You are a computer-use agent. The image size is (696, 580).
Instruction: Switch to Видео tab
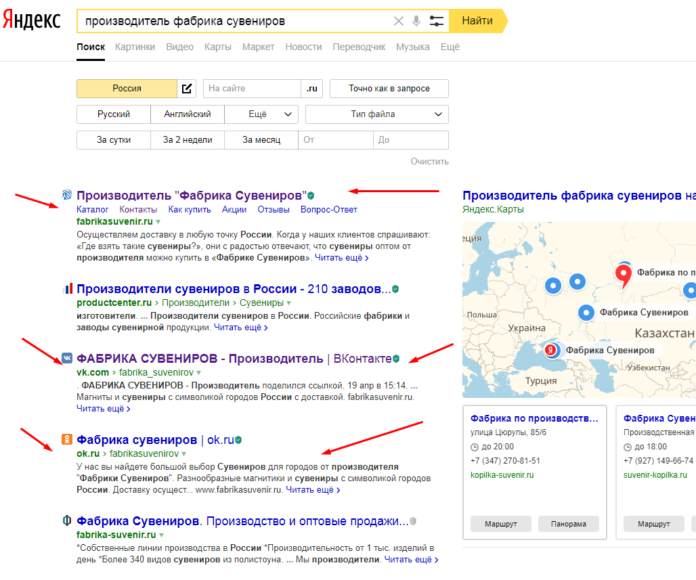(x=180, y=47)
